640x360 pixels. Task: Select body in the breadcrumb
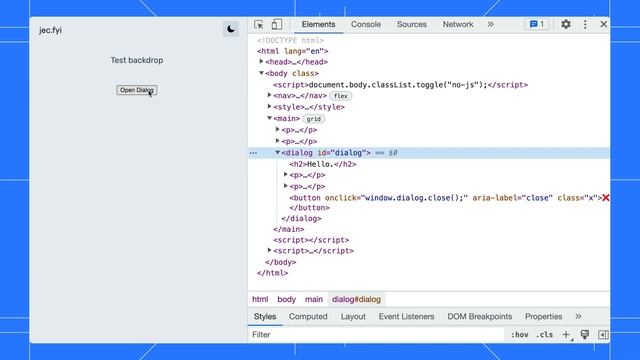coord(287,299)
